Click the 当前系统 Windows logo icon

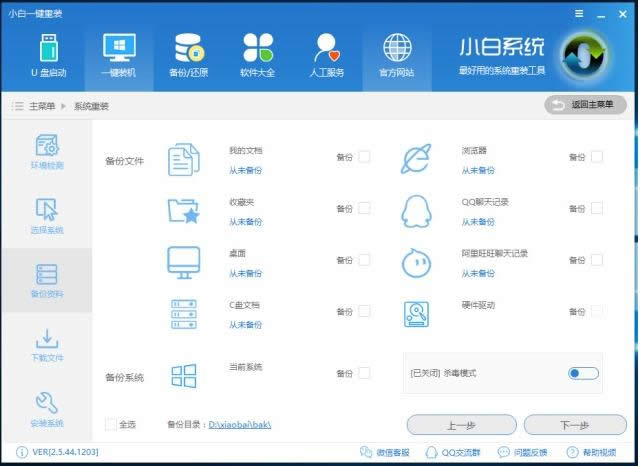[184, 376]
